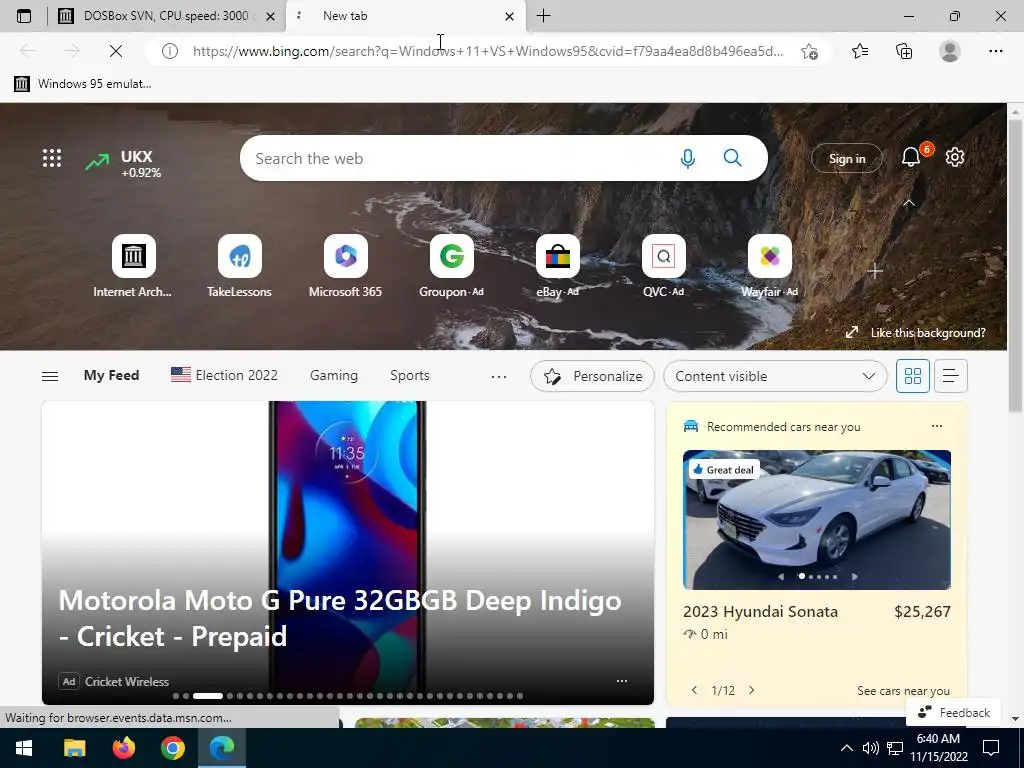The height and width of the screenshot is (768, 1024).
Task: Select Sports feed tab
Action: point(409,376)
